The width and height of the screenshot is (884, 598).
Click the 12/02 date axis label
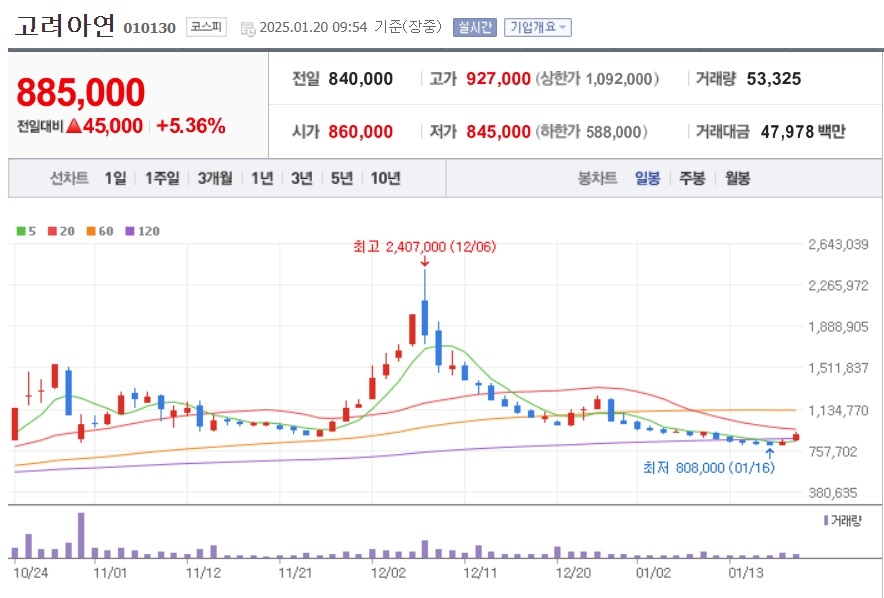(x=388, y=573)
